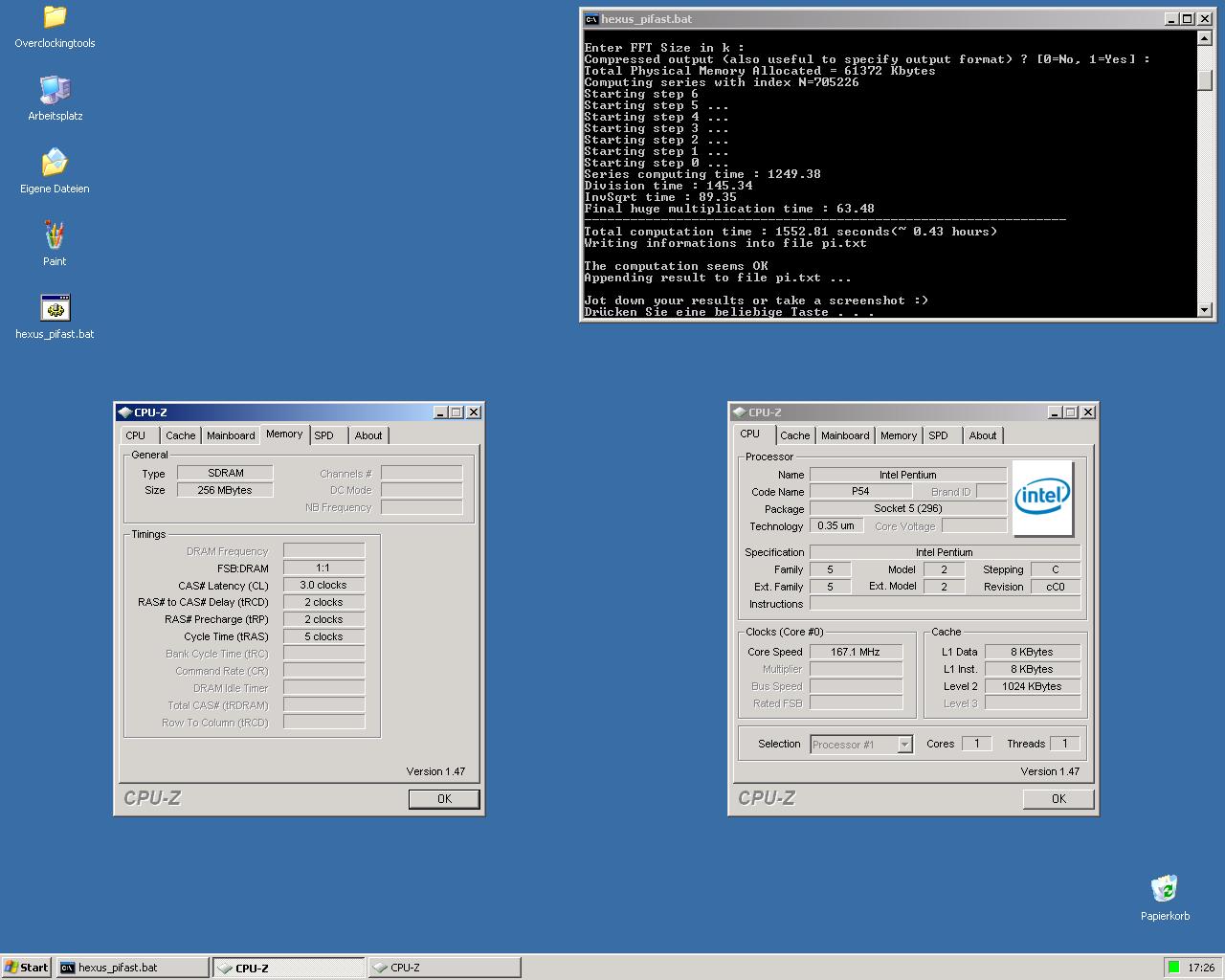The image size is (1225, 980).
Task: Click the Intel Pentium Specification field
Action: pyautogui.click(x=945, y=552)
